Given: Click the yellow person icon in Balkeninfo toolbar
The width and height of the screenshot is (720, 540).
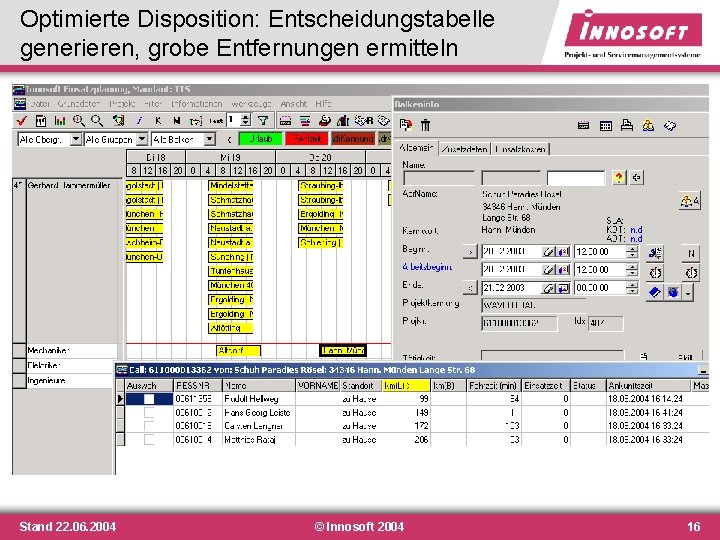Looking at the screenshot, I should pyautogui.click(x=648, y=125).
